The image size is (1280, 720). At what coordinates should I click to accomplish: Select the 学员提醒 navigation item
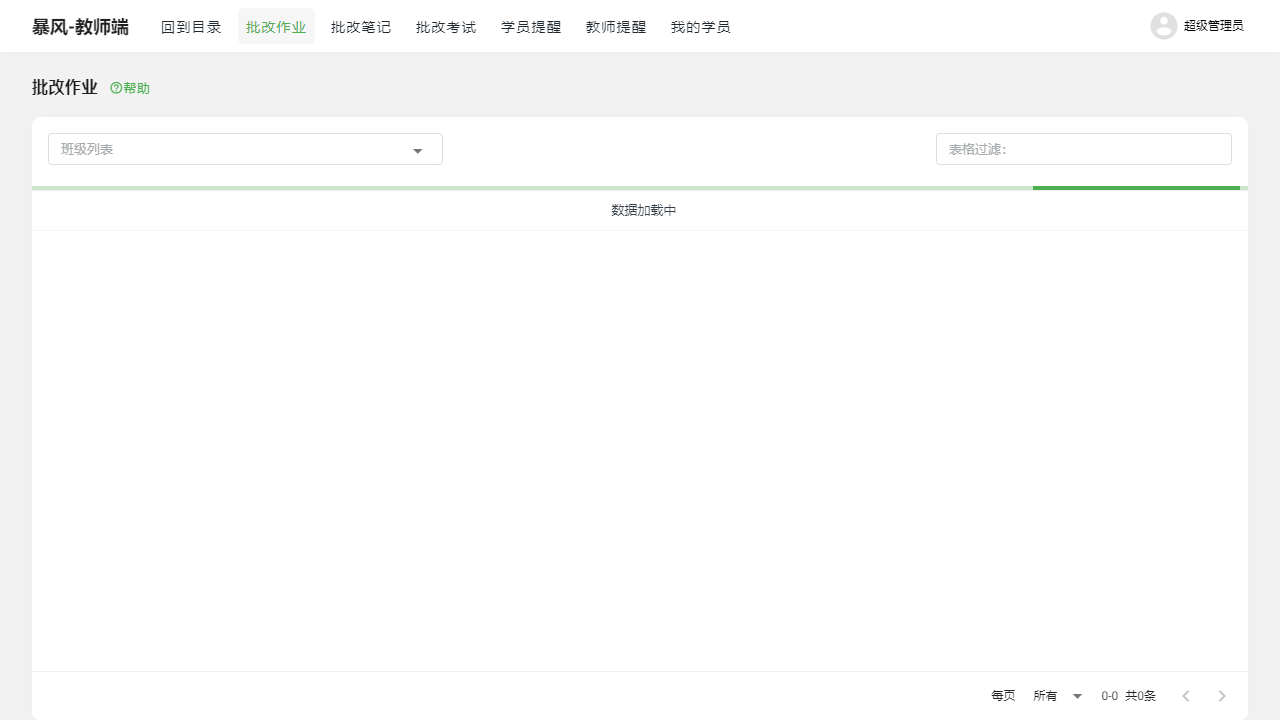point(530,27)
